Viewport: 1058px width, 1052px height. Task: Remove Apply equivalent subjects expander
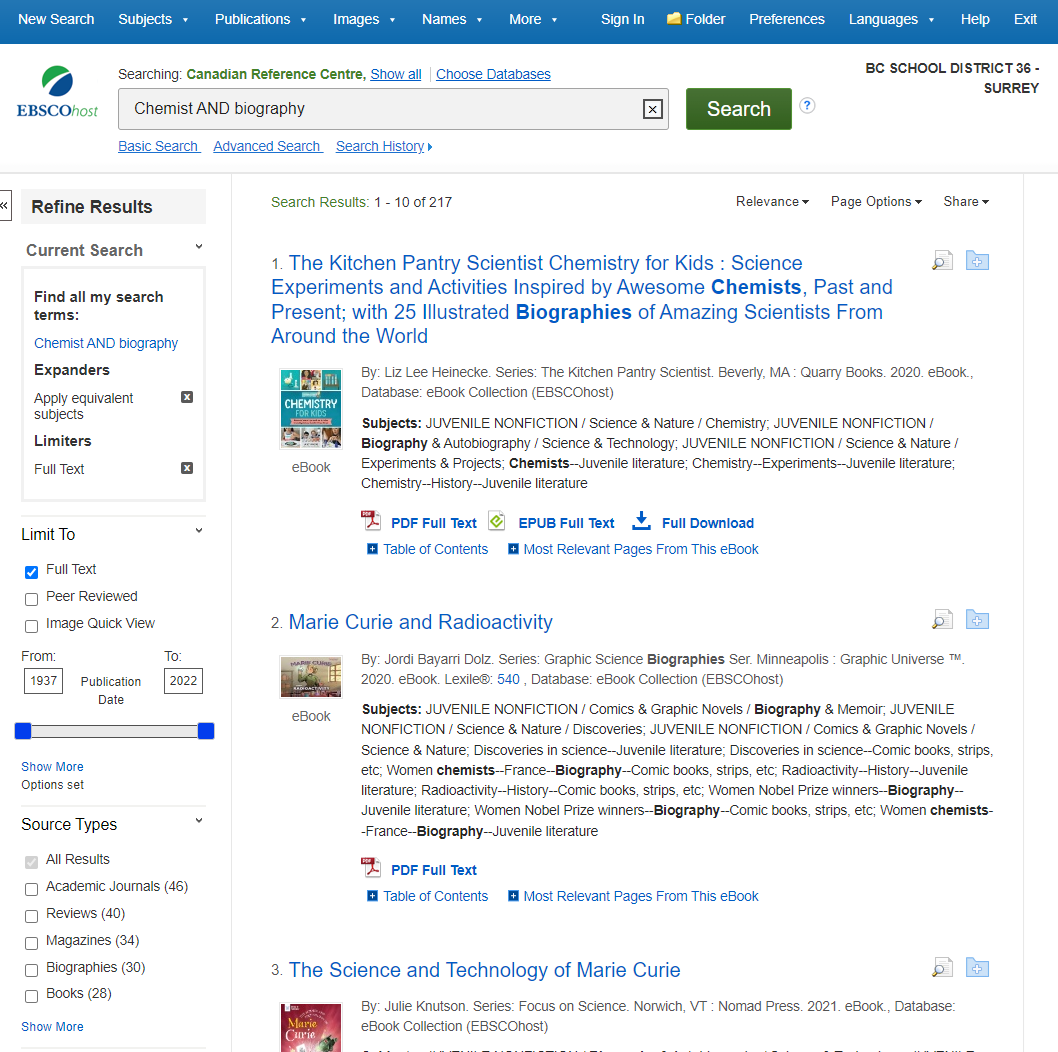(x=188, y=397)
